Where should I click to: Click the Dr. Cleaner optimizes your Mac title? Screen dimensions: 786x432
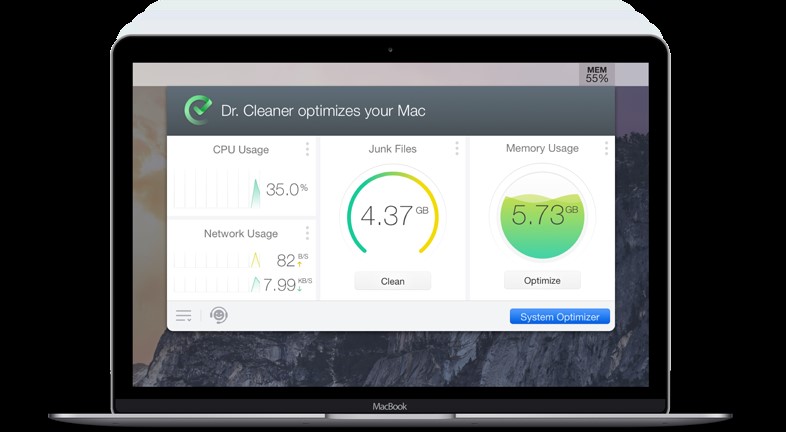[323, 111]
